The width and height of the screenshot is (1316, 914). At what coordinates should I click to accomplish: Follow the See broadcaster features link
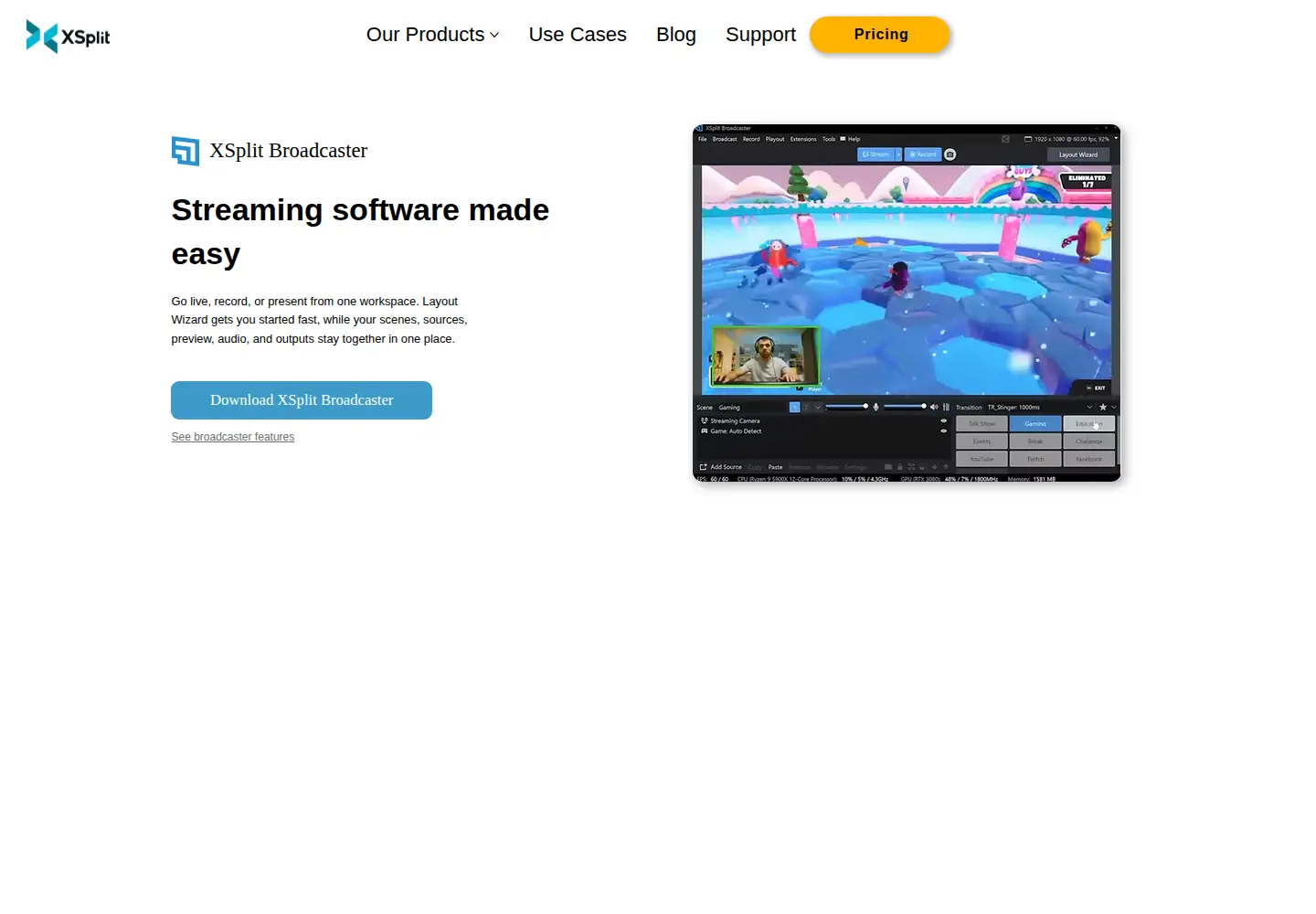233,437
